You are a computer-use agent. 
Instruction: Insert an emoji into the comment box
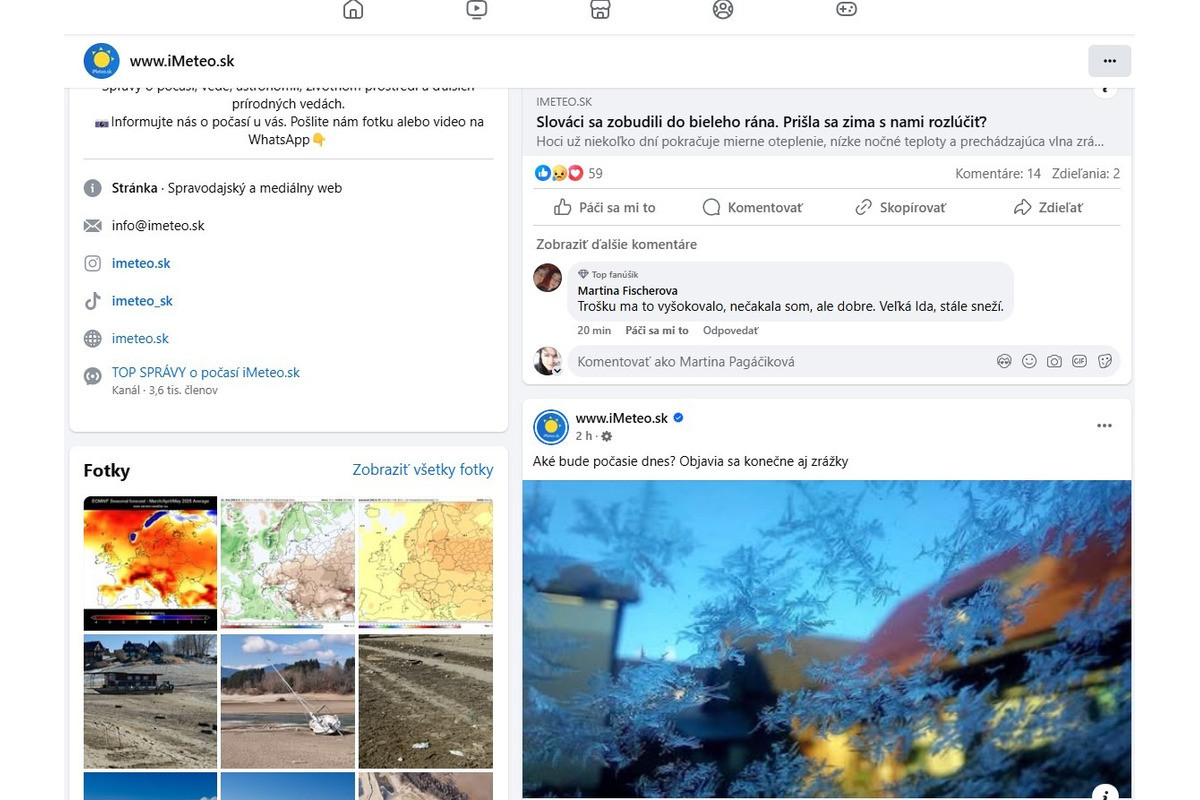click(1029, 361)
